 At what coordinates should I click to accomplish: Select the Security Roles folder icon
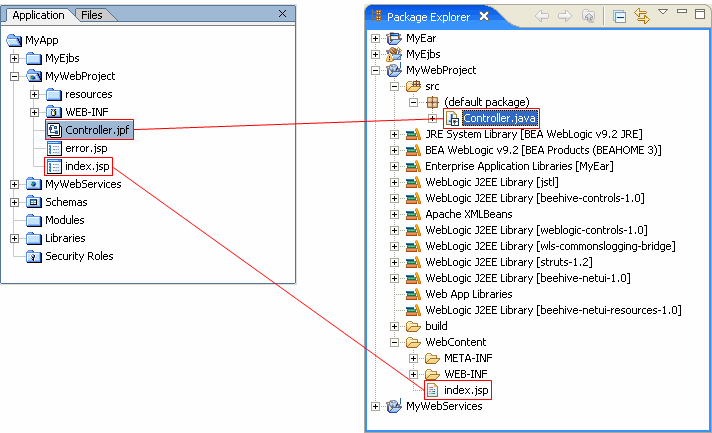click(34, 256)
